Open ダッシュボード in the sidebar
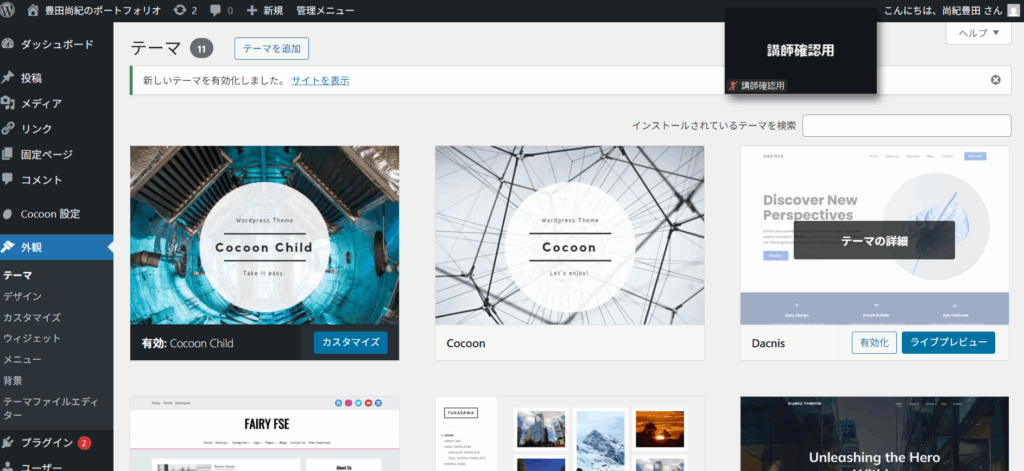This screenshot has width=1024, height=471. pos(56,45)
